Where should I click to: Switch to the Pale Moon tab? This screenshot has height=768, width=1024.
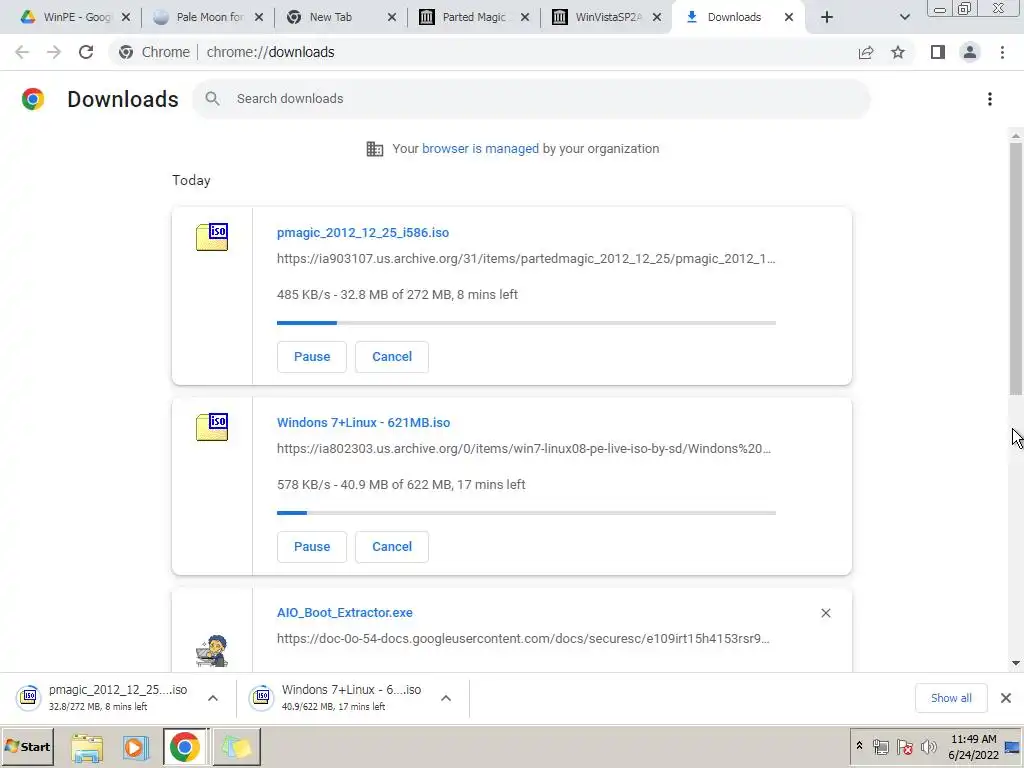pos(208,17)
